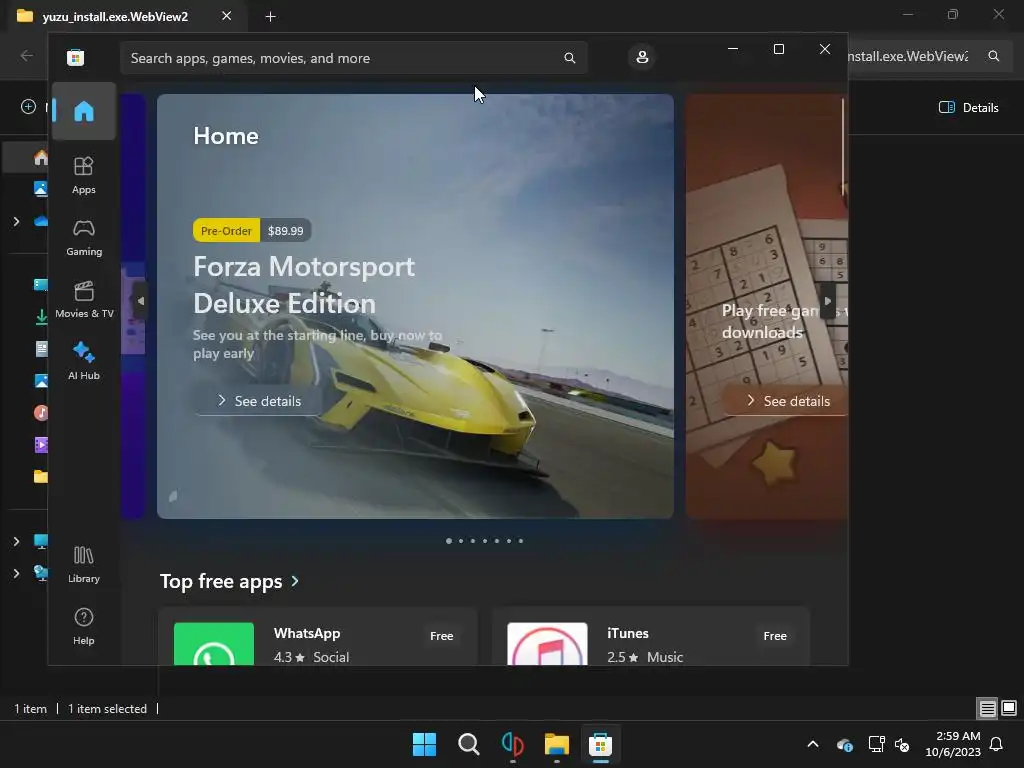Screen dimensions: 1024x768
Task: Add a new File Explorer tab
Action: [x=270, y=17]
